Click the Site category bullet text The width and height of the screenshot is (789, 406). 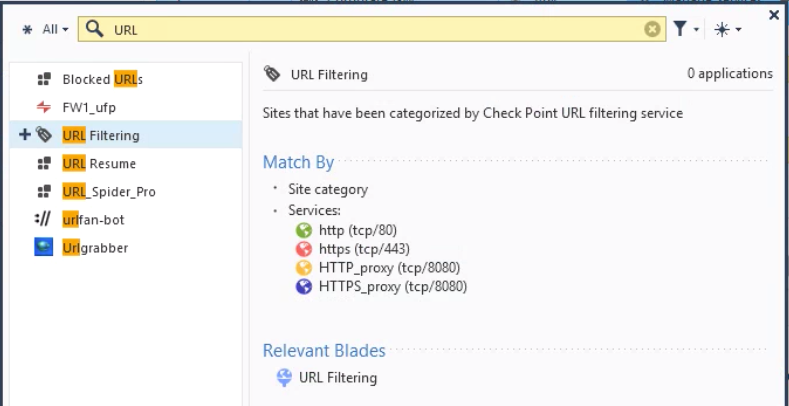tap(328, 190)
